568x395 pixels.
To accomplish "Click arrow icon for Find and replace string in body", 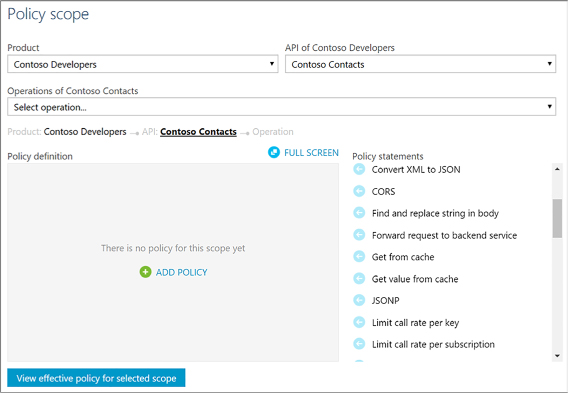I will pos(359,213).
